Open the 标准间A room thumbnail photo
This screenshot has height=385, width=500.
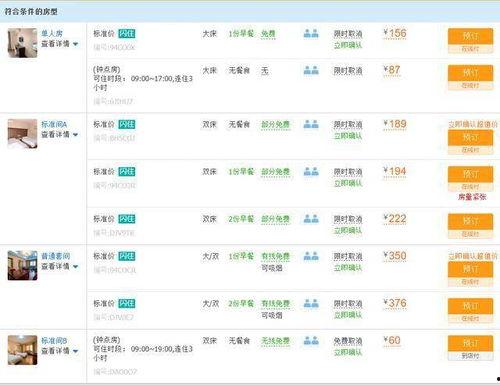coord(22,134)
